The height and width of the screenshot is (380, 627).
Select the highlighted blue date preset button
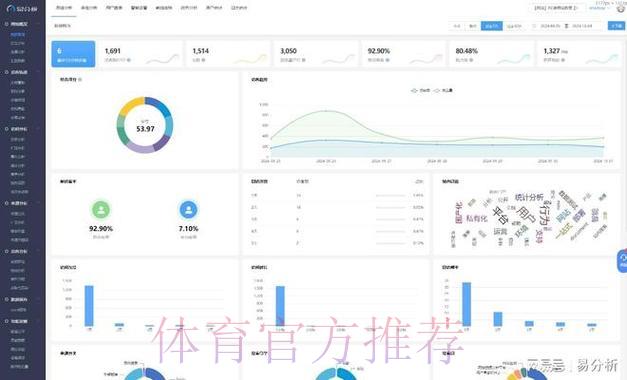(x=491, y=26)
